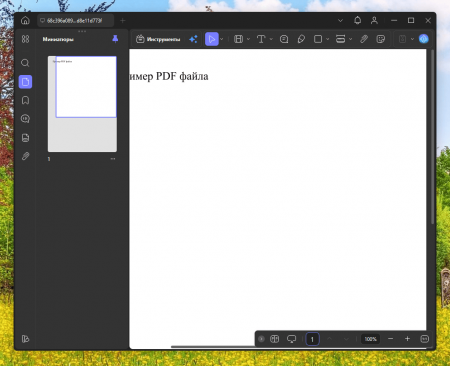This screenshot has height=366, width=450.
Task: Switch page display mode icon
Action: point(274,339)
